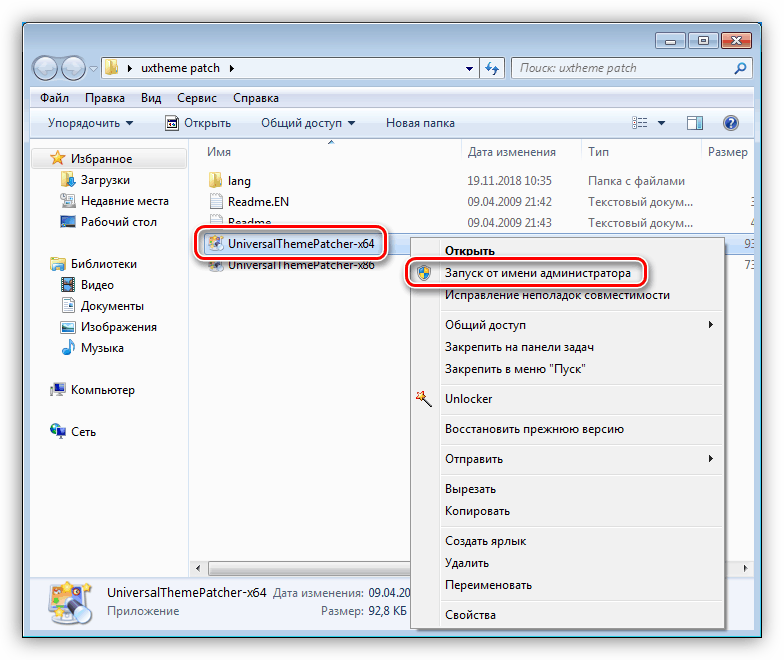This screenshot has width=784, height=660.
Task: Open the Сервис menu
Action: (196, 98)
